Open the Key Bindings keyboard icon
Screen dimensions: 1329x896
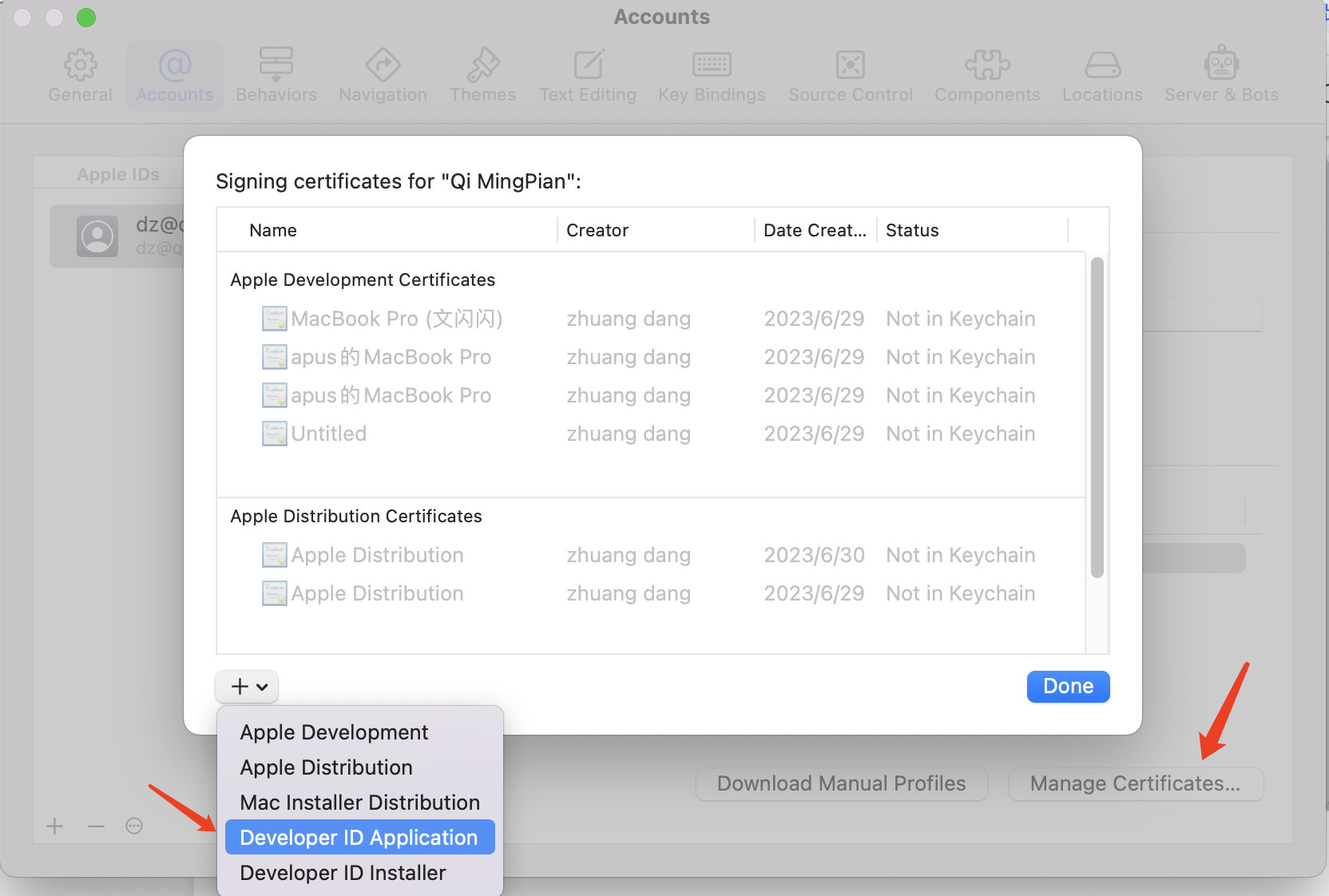[712, 65]
